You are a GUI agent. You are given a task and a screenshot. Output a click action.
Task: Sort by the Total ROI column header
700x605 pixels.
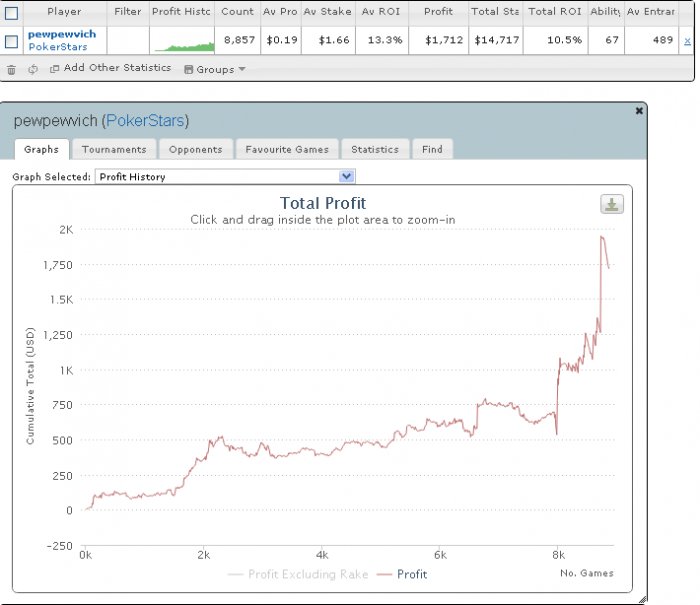[x=555, y=12]
